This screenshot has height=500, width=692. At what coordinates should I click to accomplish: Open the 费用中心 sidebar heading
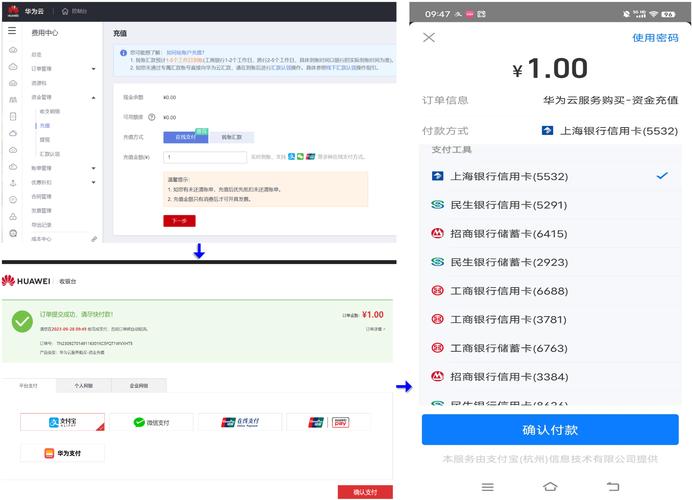point(45,32)
